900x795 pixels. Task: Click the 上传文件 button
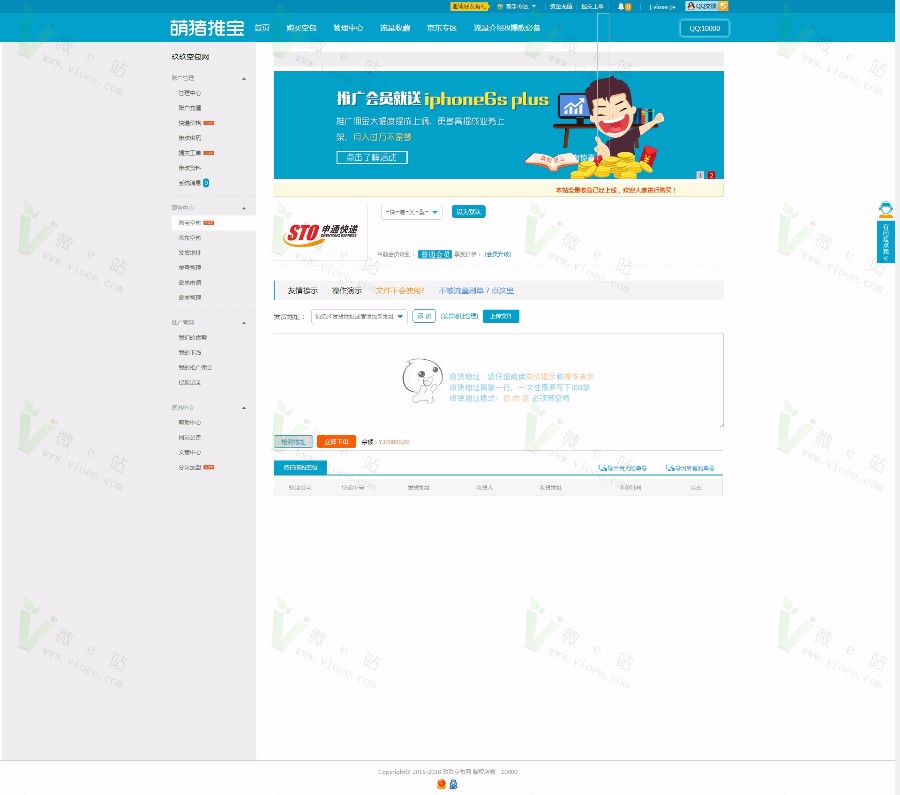[501, 316]
